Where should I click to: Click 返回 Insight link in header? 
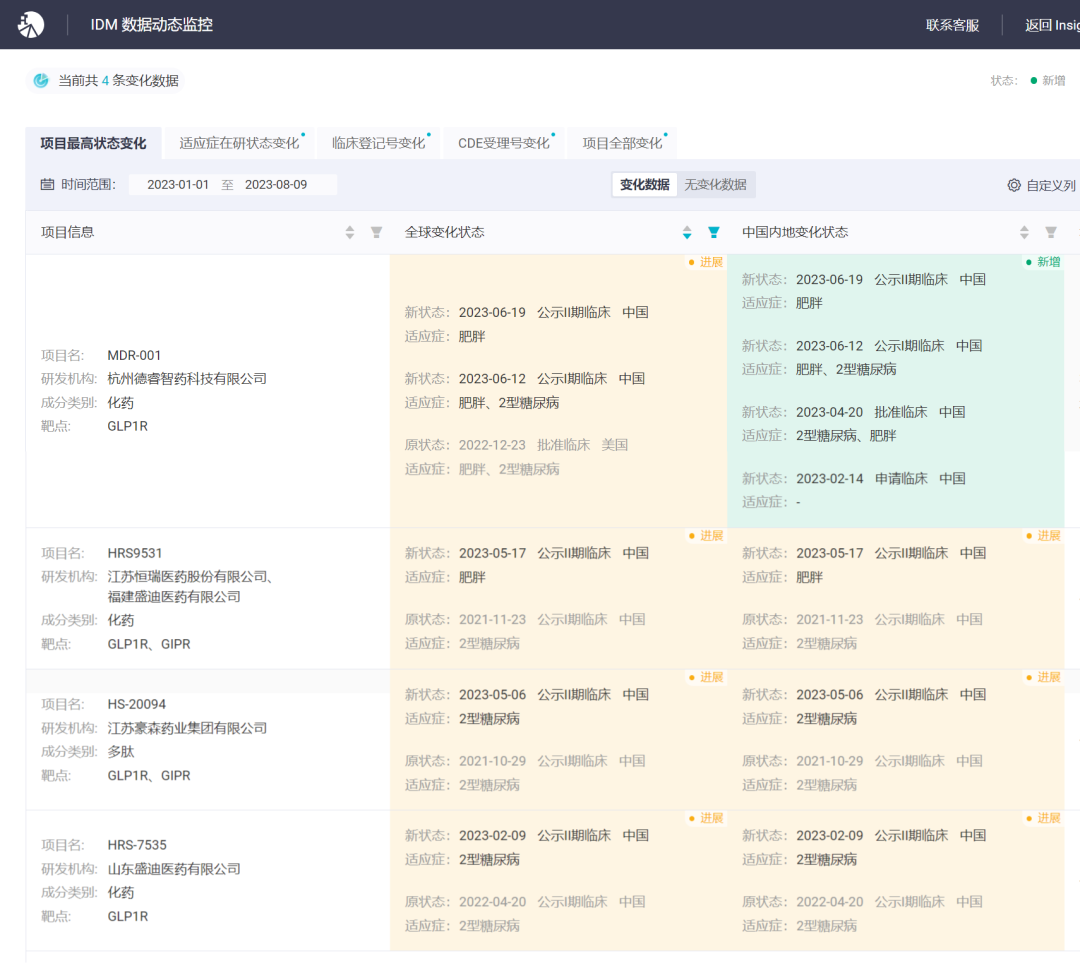pyautogui.click(x=1052, y=25)
